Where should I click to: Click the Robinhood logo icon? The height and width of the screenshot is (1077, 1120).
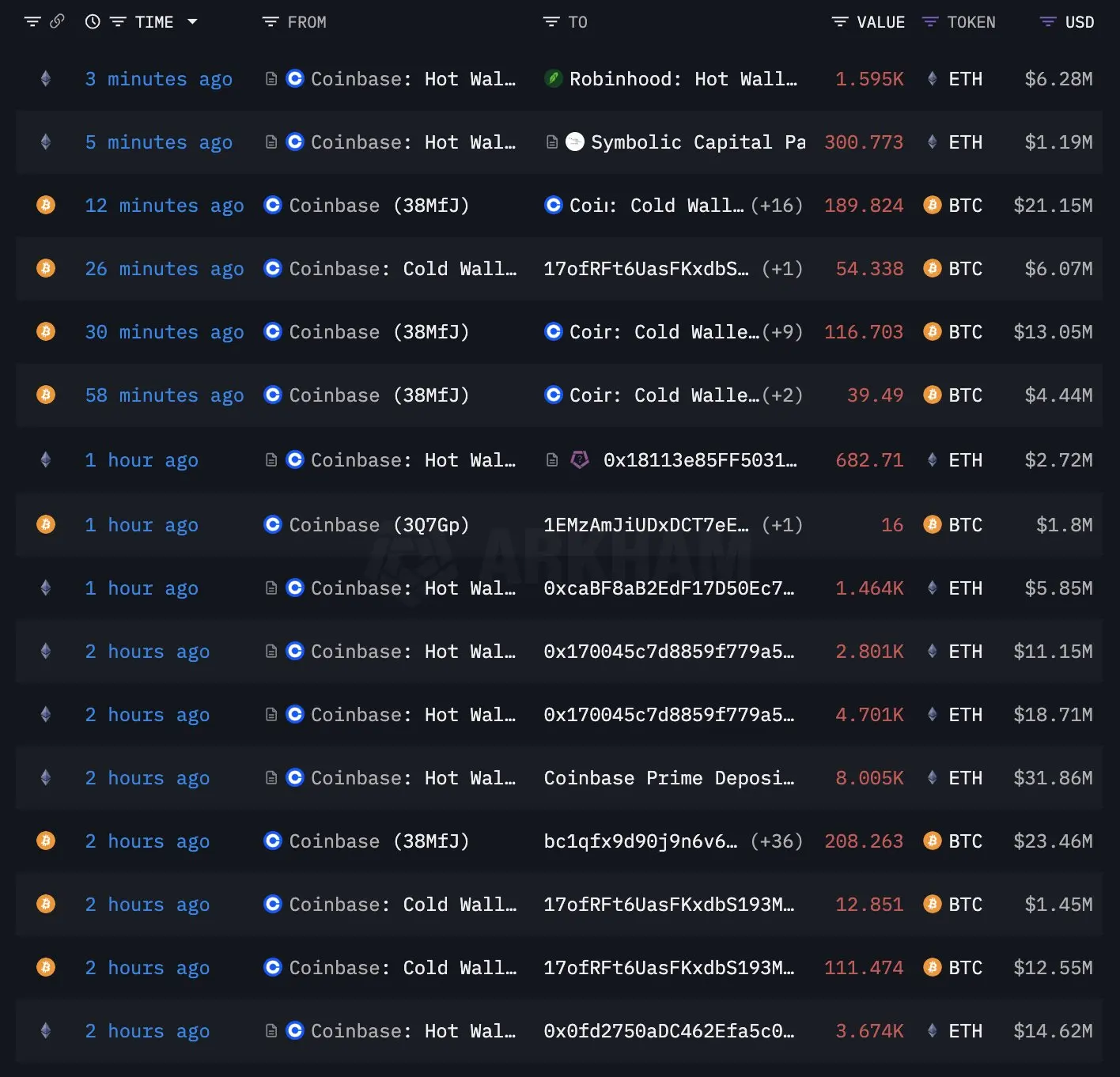[x=554, y=78]
